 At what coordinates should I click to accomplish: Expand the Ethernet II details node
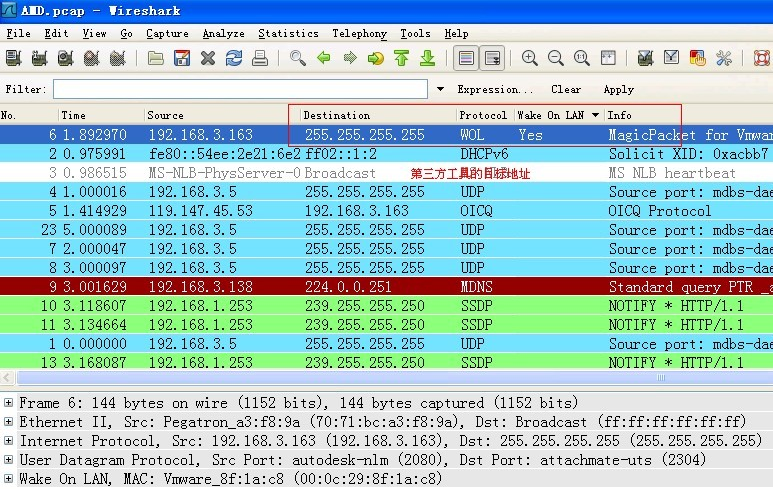pyautogui.click(x=8, y=421)
